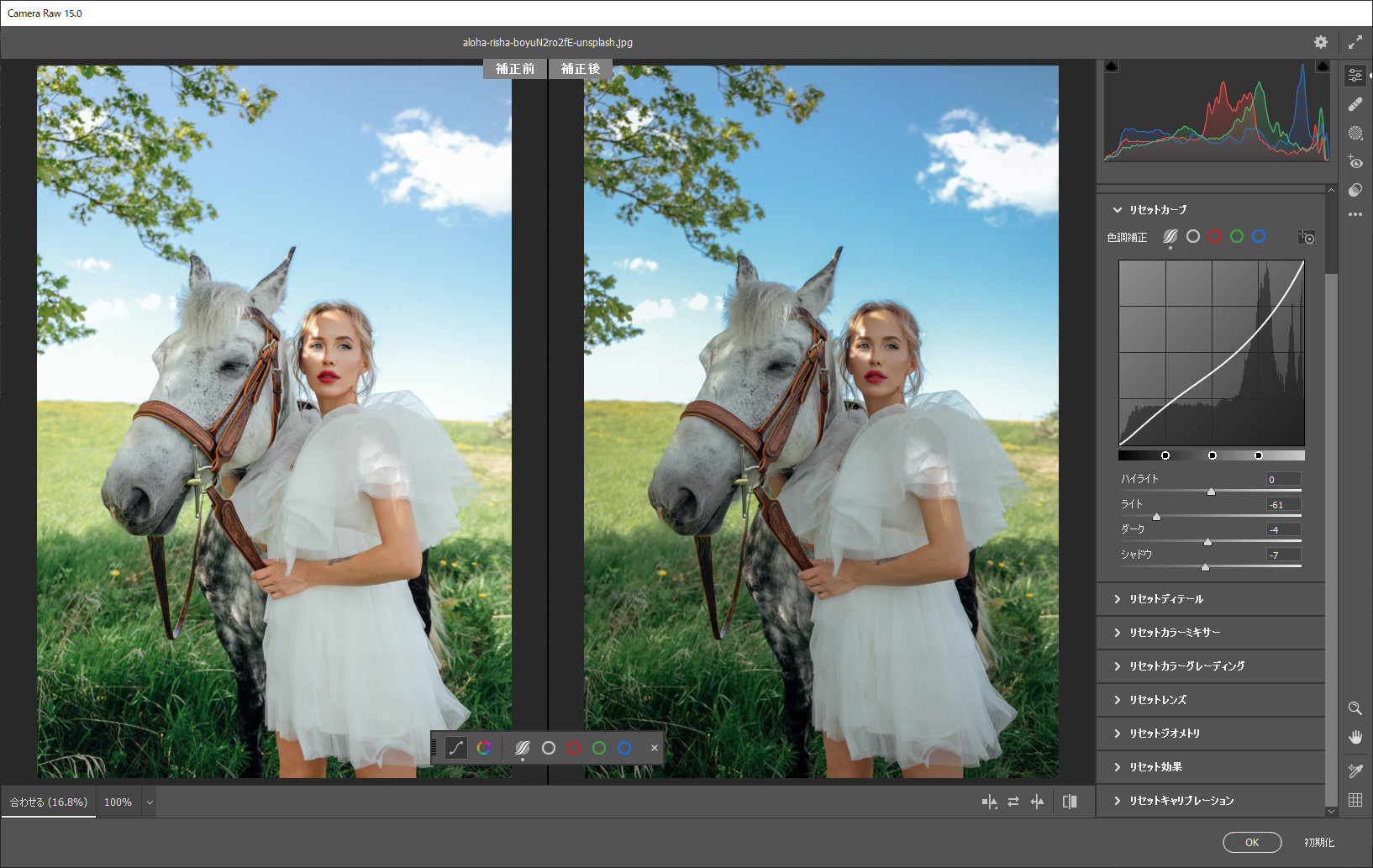
Task: Select the 補正後 view label
Action: click(581, 69)
